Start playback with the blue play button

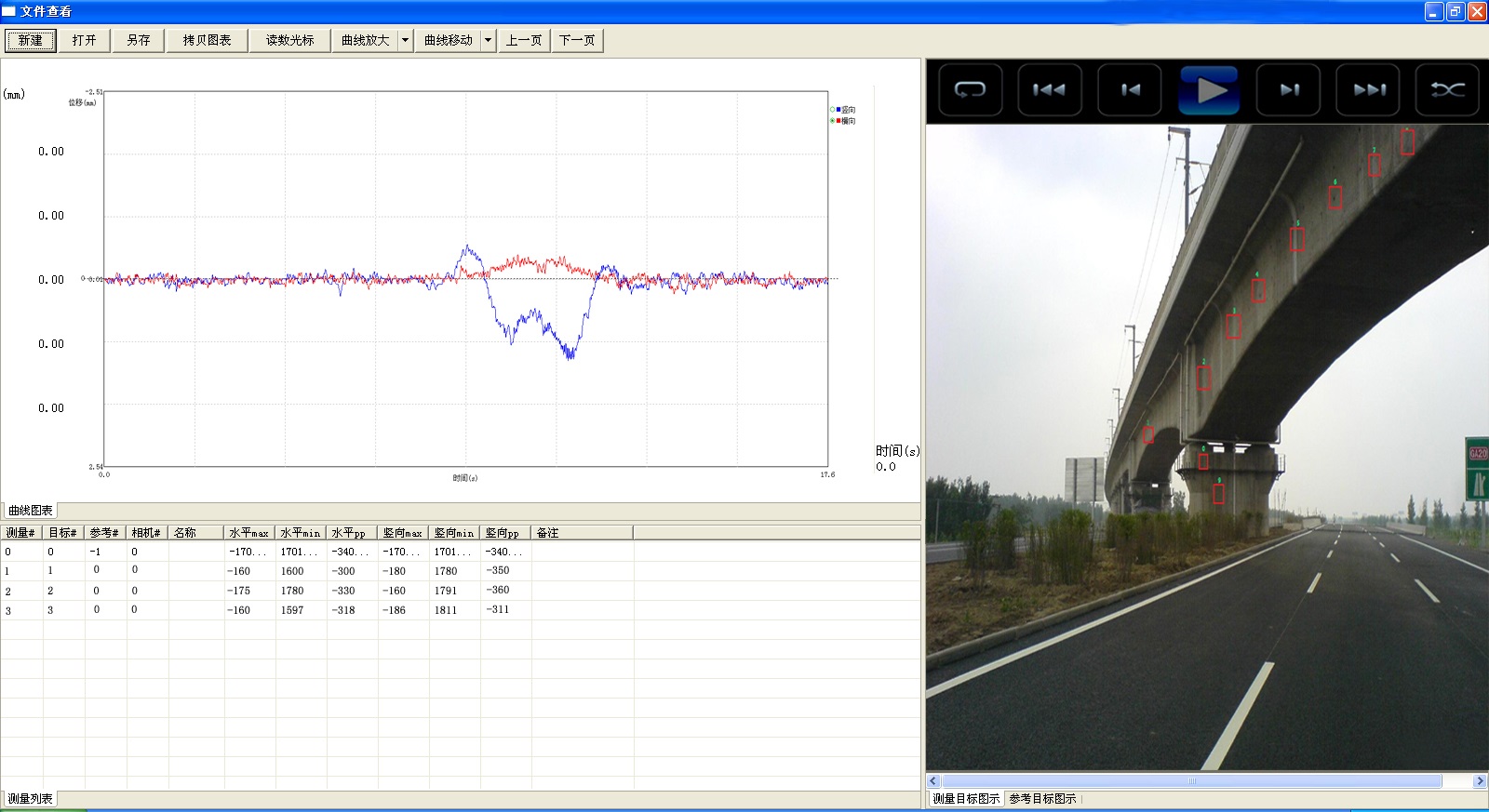point(1209,90)
